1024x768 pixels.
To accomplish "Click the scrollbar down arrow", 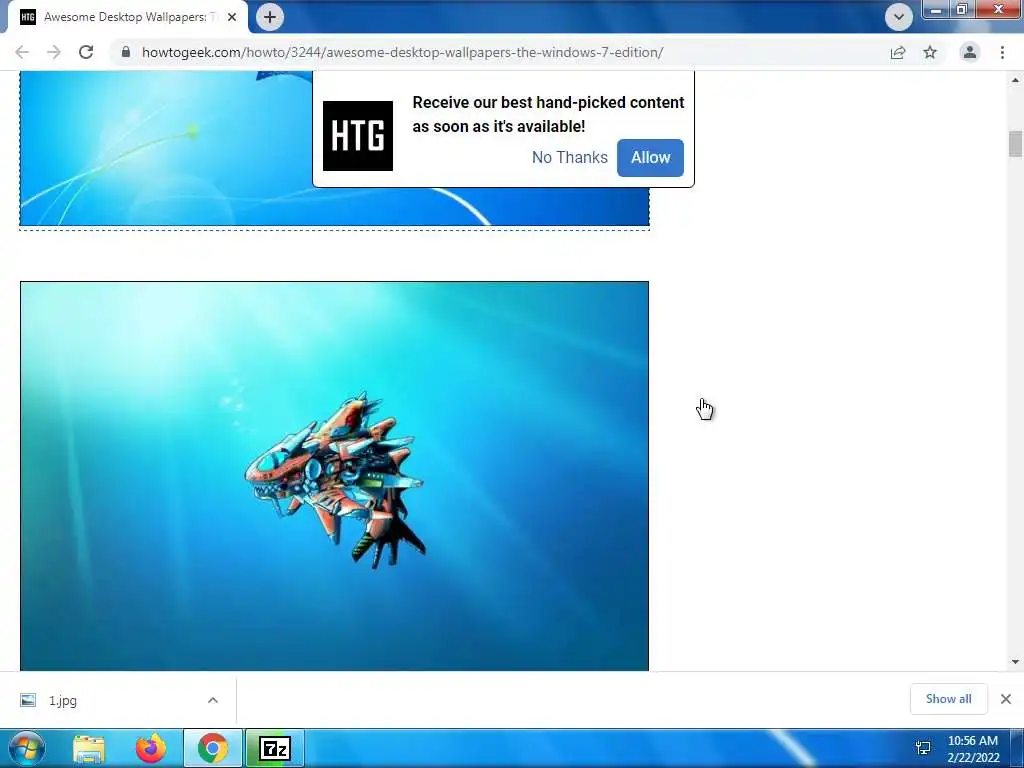I will (1015, 662).
